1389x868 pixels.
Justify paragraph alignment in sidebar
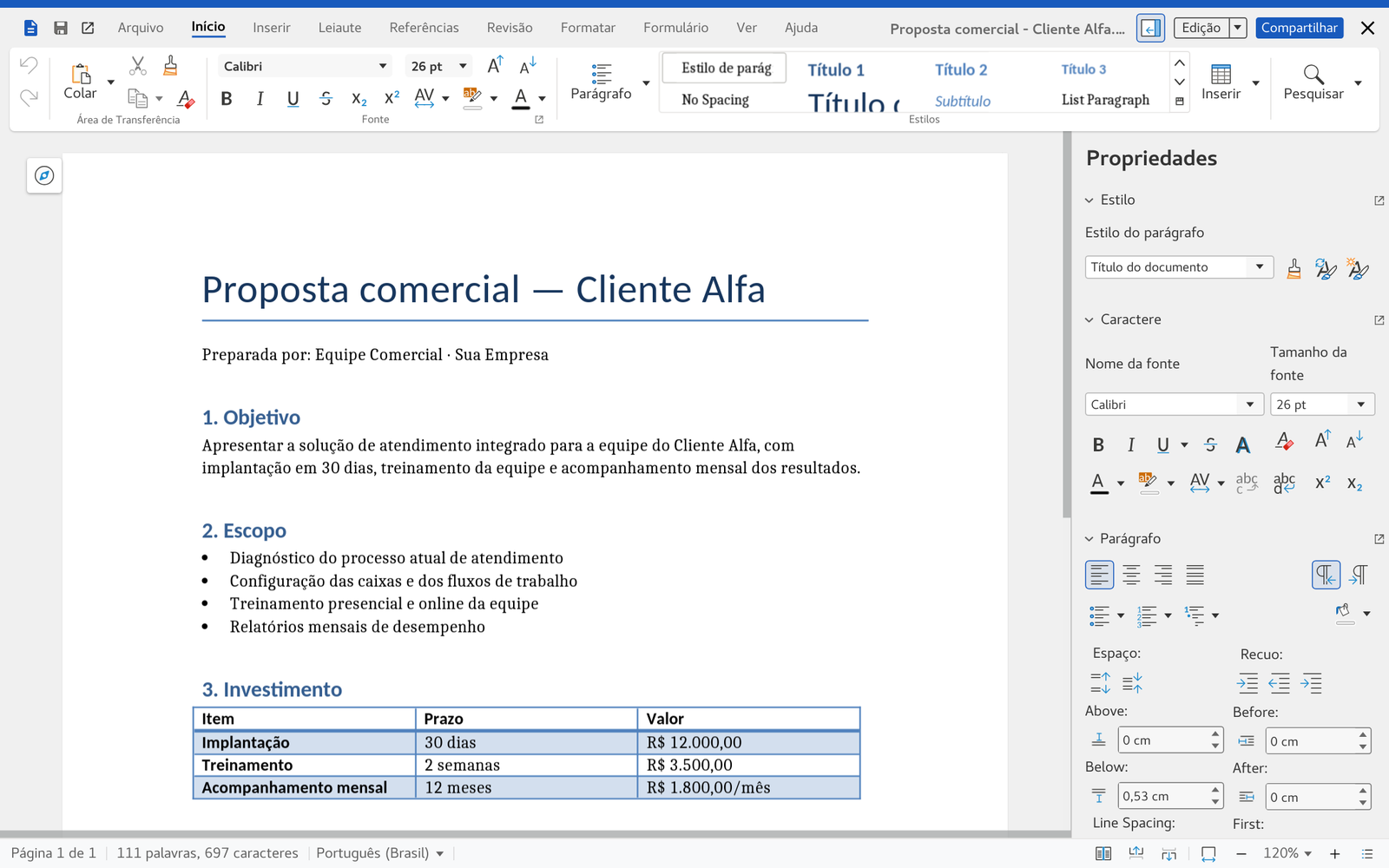click(1195, 575)
